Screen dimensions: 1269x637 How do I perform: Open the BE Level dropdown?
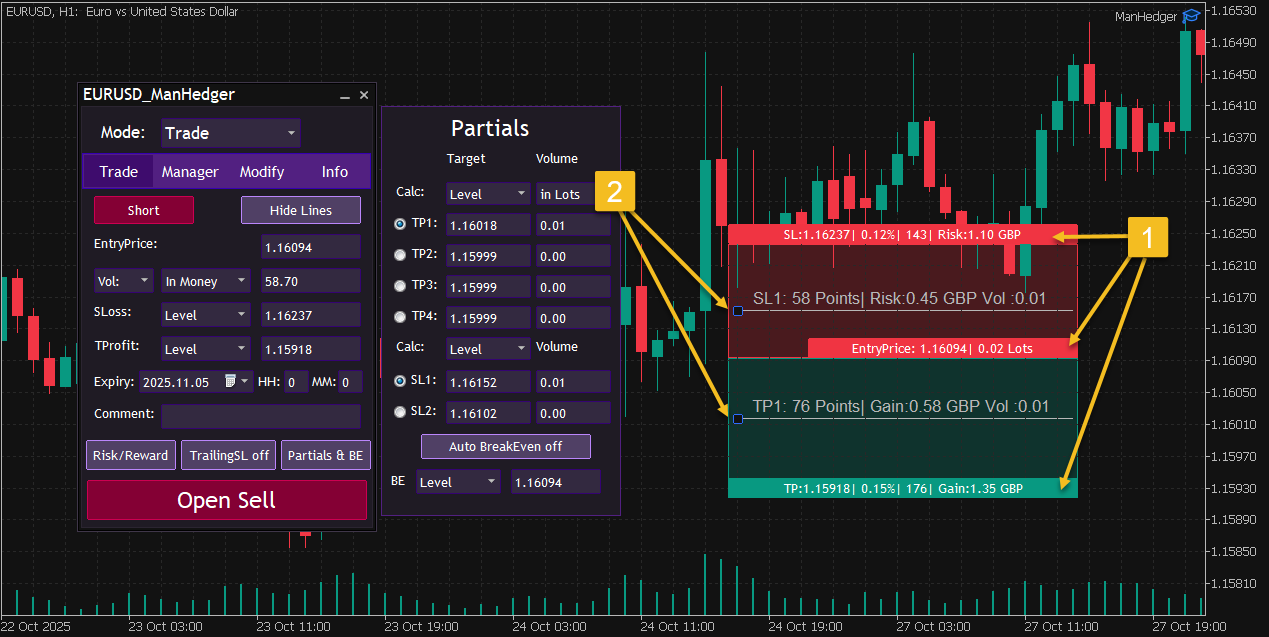[458, 481]
